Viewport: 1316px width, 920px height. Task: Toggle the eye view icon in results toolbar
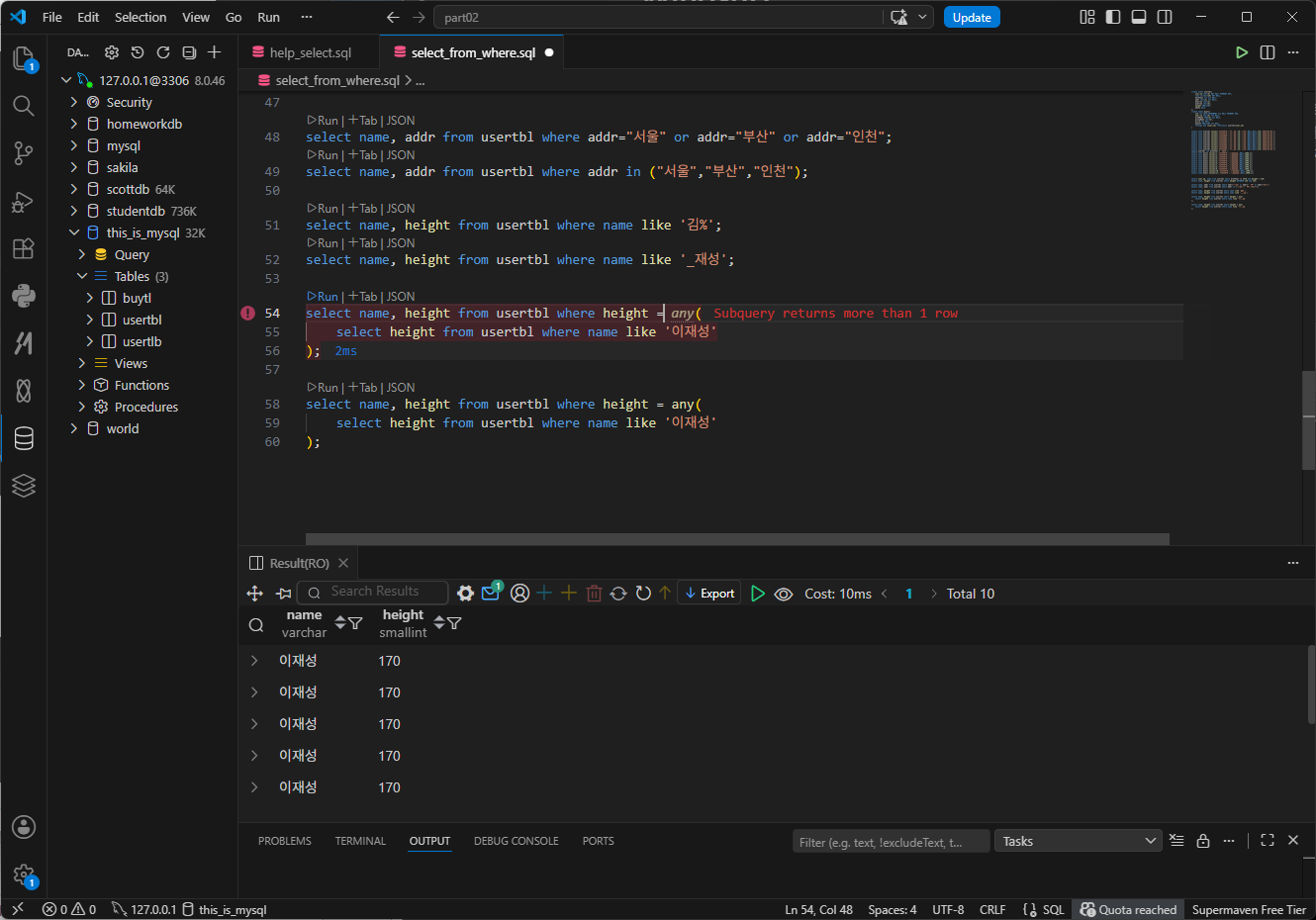point(784,594)
